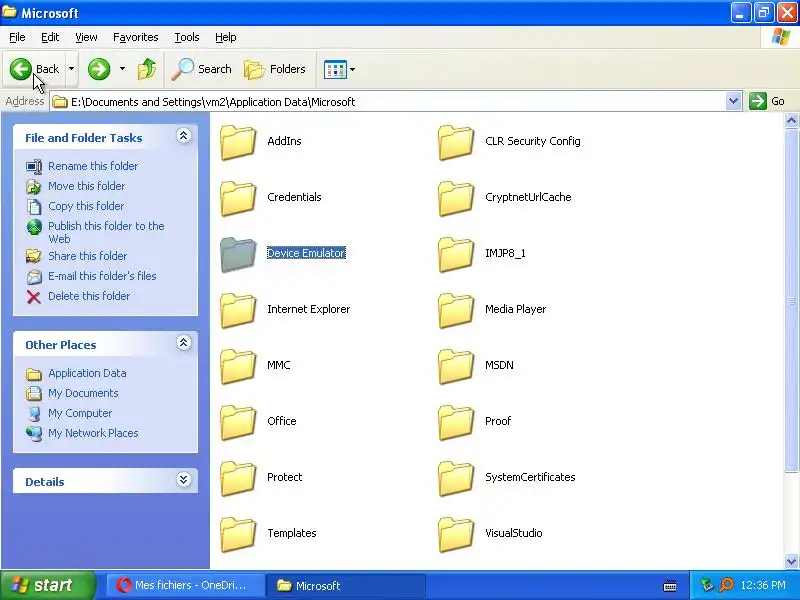The height and width of the screenshot is (600, 800).
Task: Go to My Network Places link
Action: pos(93,433)
